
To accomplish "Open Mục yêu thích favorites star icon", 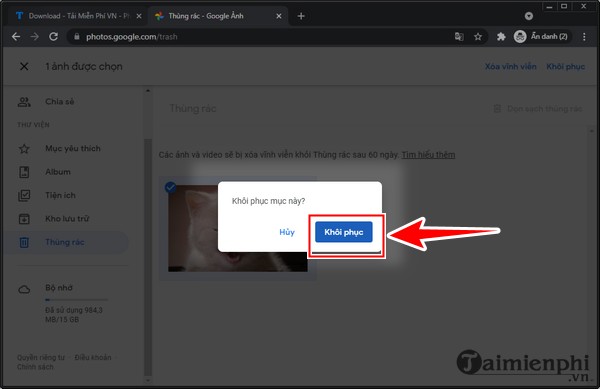I will 24,148.
